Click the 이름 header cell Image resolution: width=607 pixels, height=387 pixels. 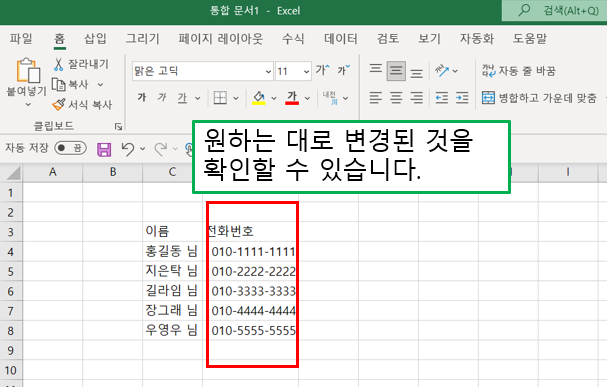pos(172,231)
